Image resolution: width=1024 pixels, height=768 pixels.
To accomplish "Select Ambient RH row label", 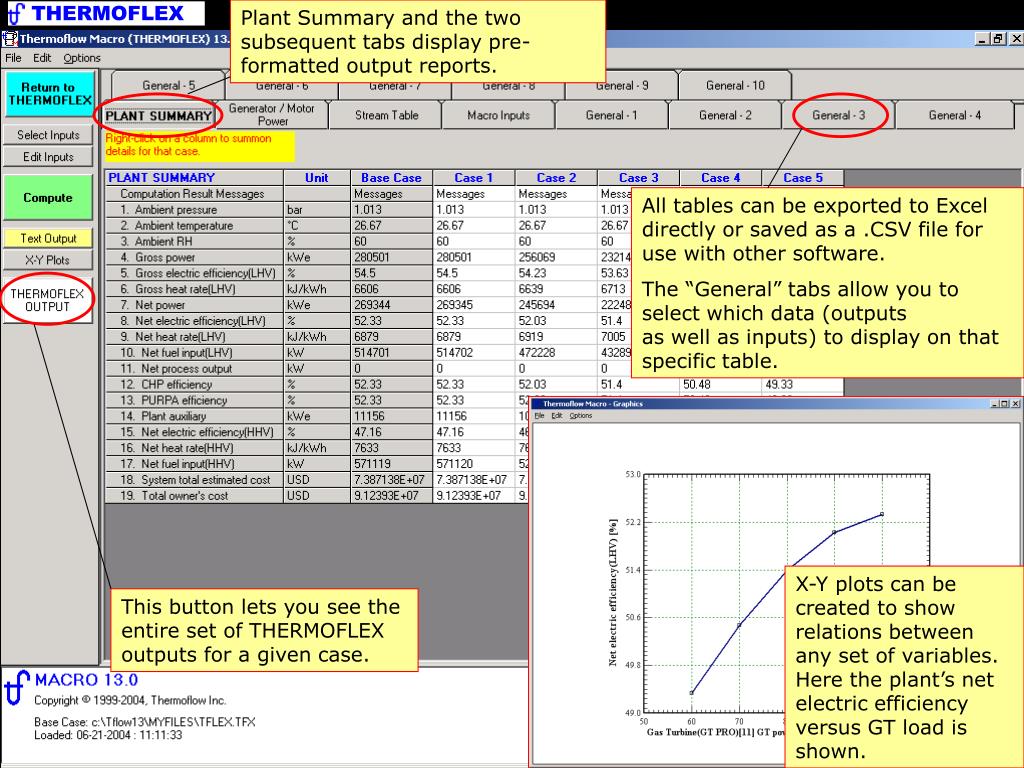I will tap(194, 241).
